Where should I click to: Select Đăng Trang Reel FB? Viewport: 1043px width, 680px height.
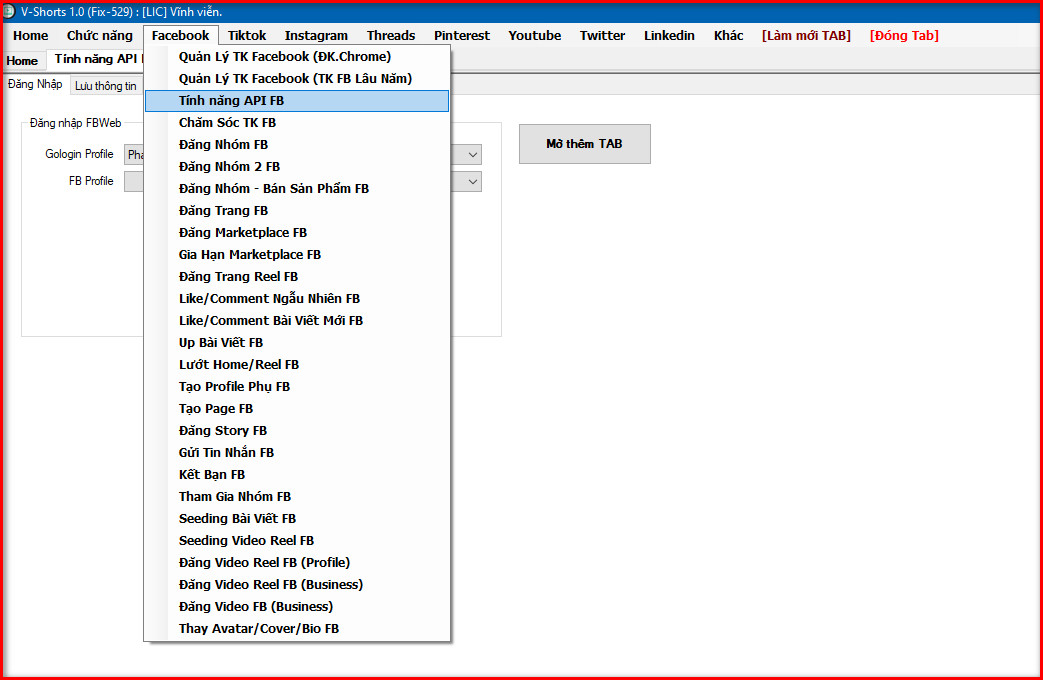click(x=297, y=276)
